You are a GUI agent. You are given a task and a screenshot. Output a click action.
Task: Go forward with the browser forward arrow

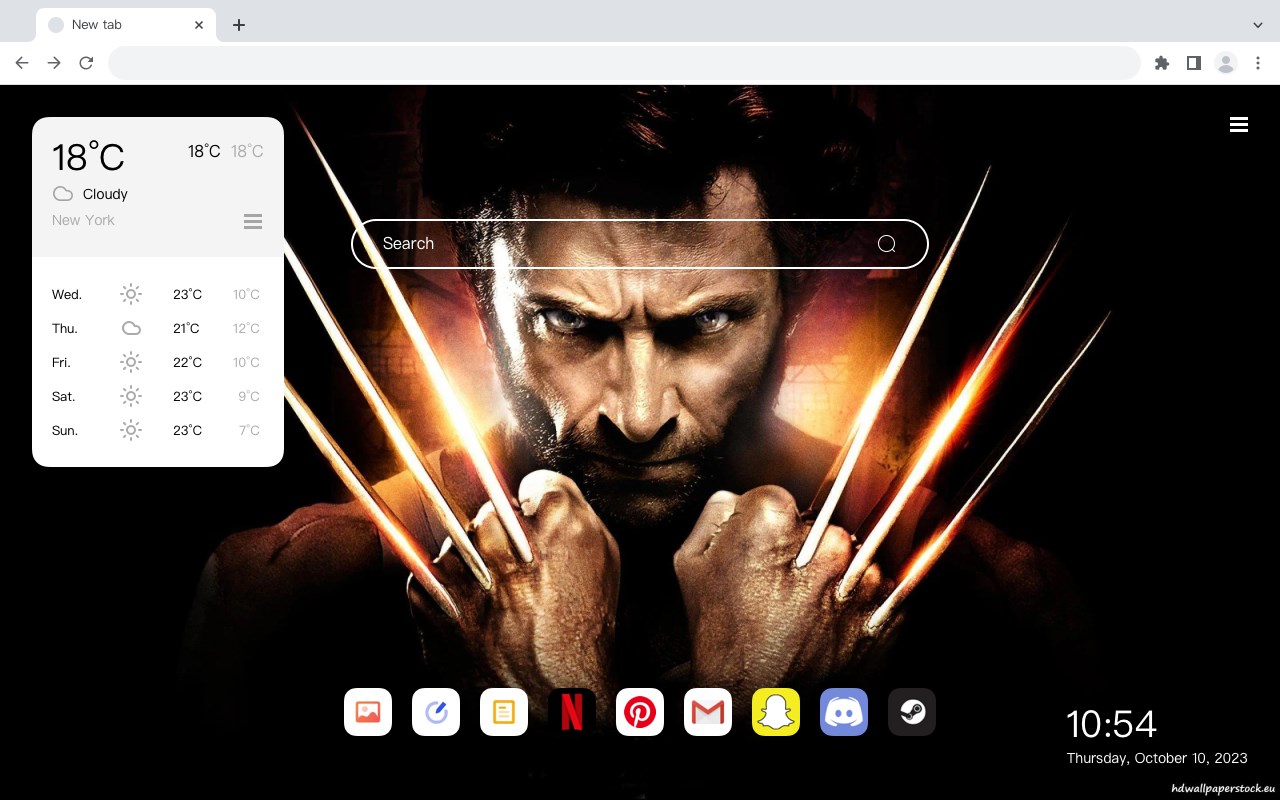coord(54,63)
